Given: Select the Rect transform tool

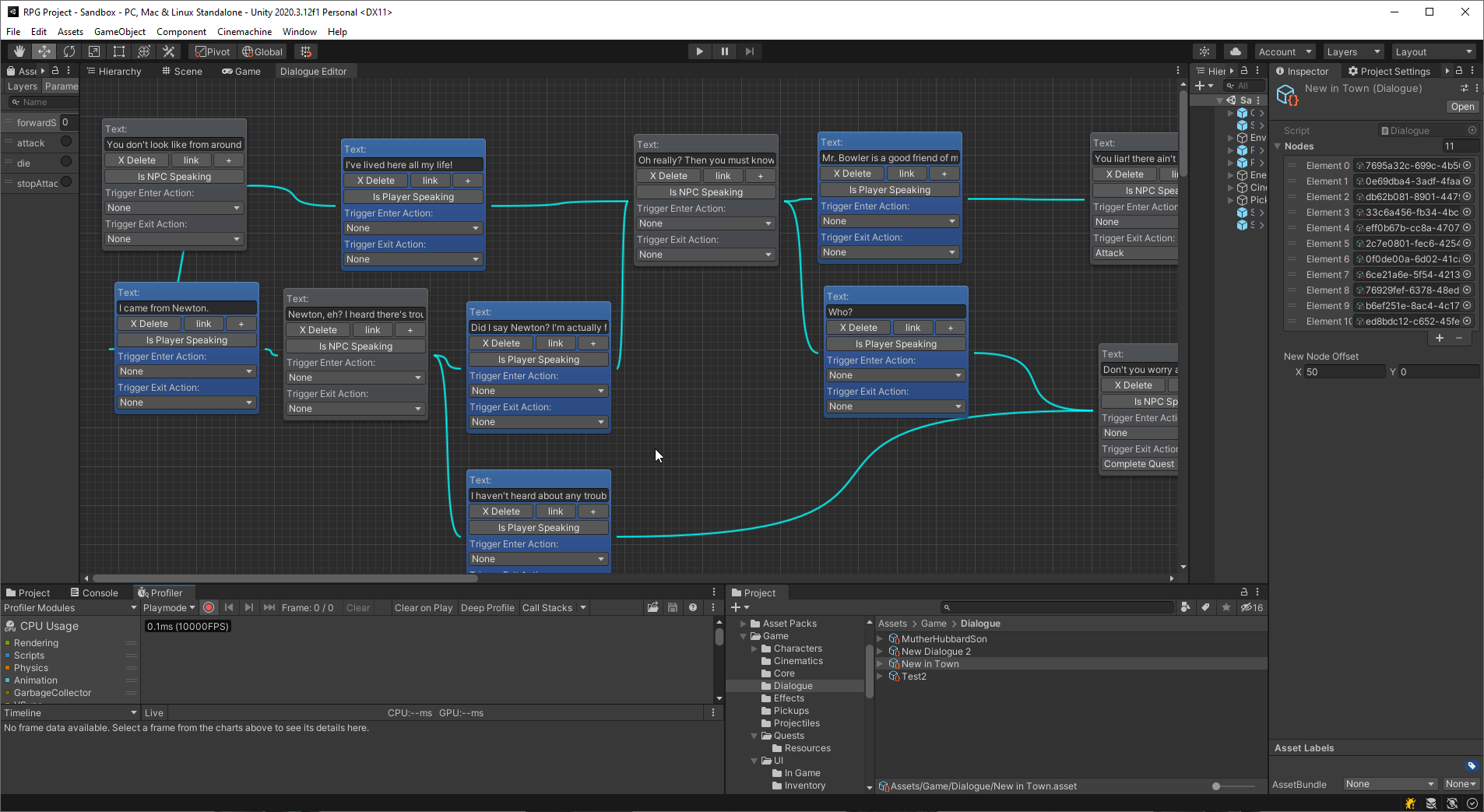Looking at the screenshot, I should point(119,51).
